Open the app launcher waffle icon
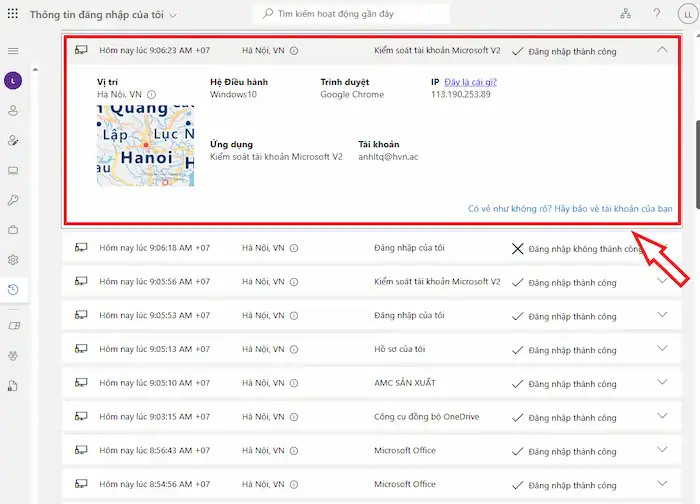The image size is (700, 504). pos(13,14)
